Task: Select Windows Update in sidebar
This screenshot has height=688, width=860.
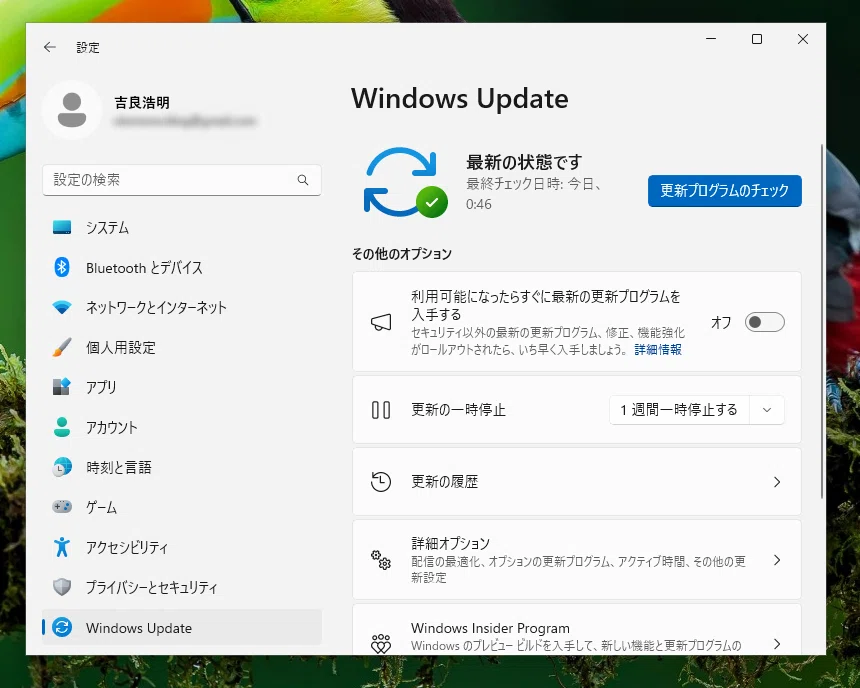Action: [182, 627]
